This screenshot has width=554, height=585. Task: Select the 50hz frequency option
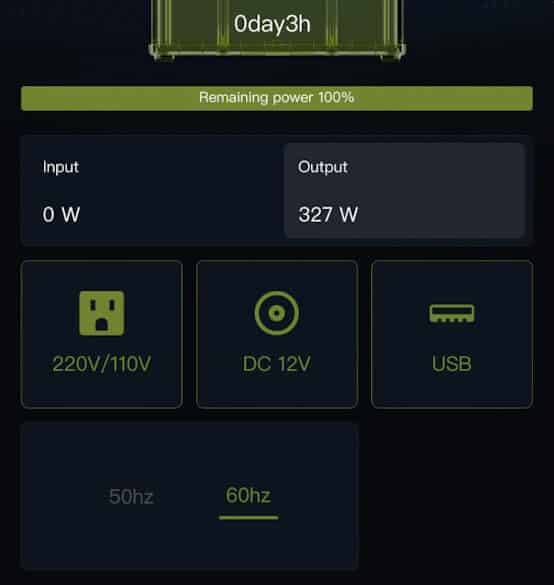pyautogui.click(x=131, y=497)
